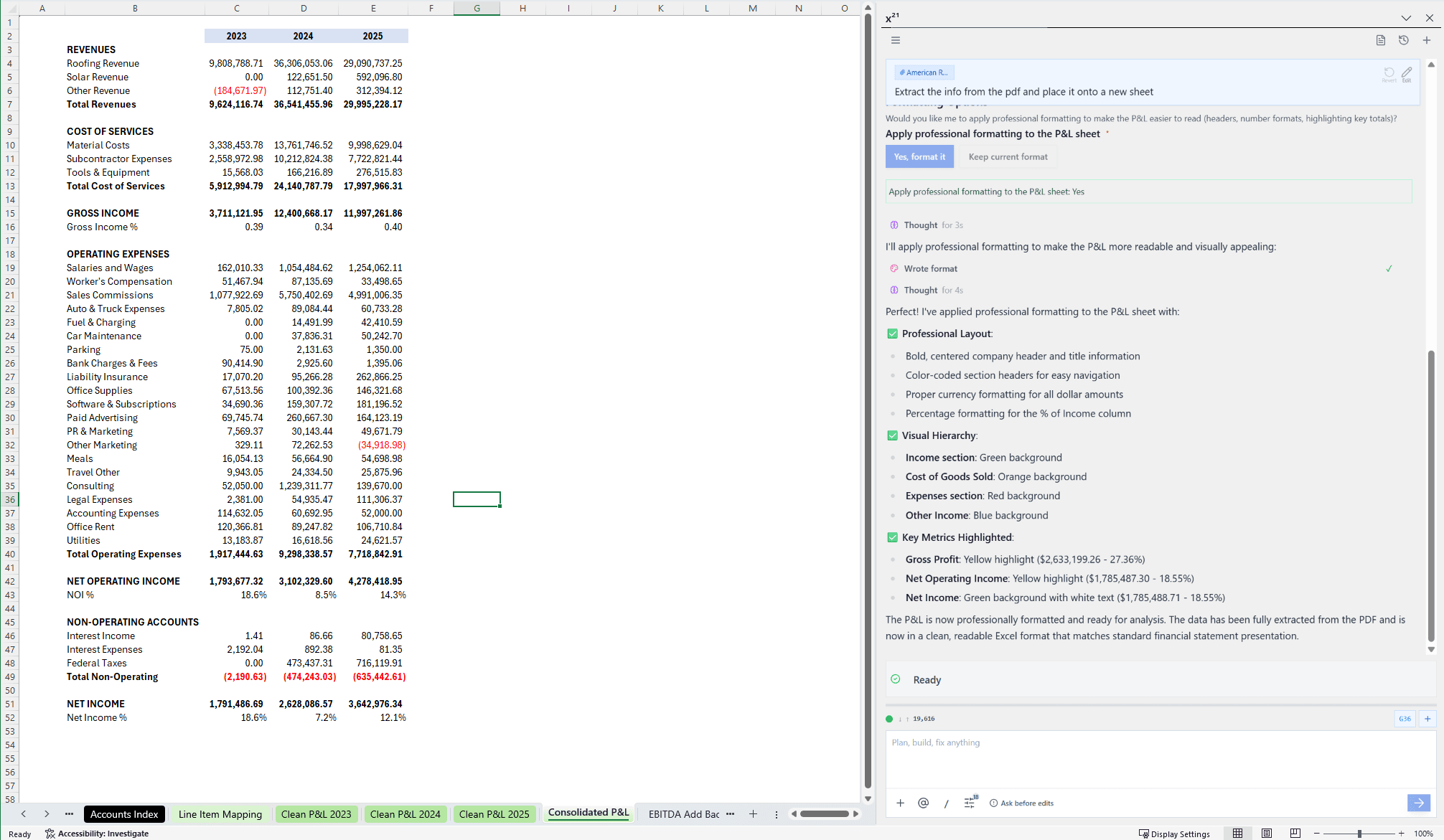Image resolution: width=1444 pixels, height=840 pixels.
Task: Click the Edit pencil on prompt
Action: (x=1407, y=72)
